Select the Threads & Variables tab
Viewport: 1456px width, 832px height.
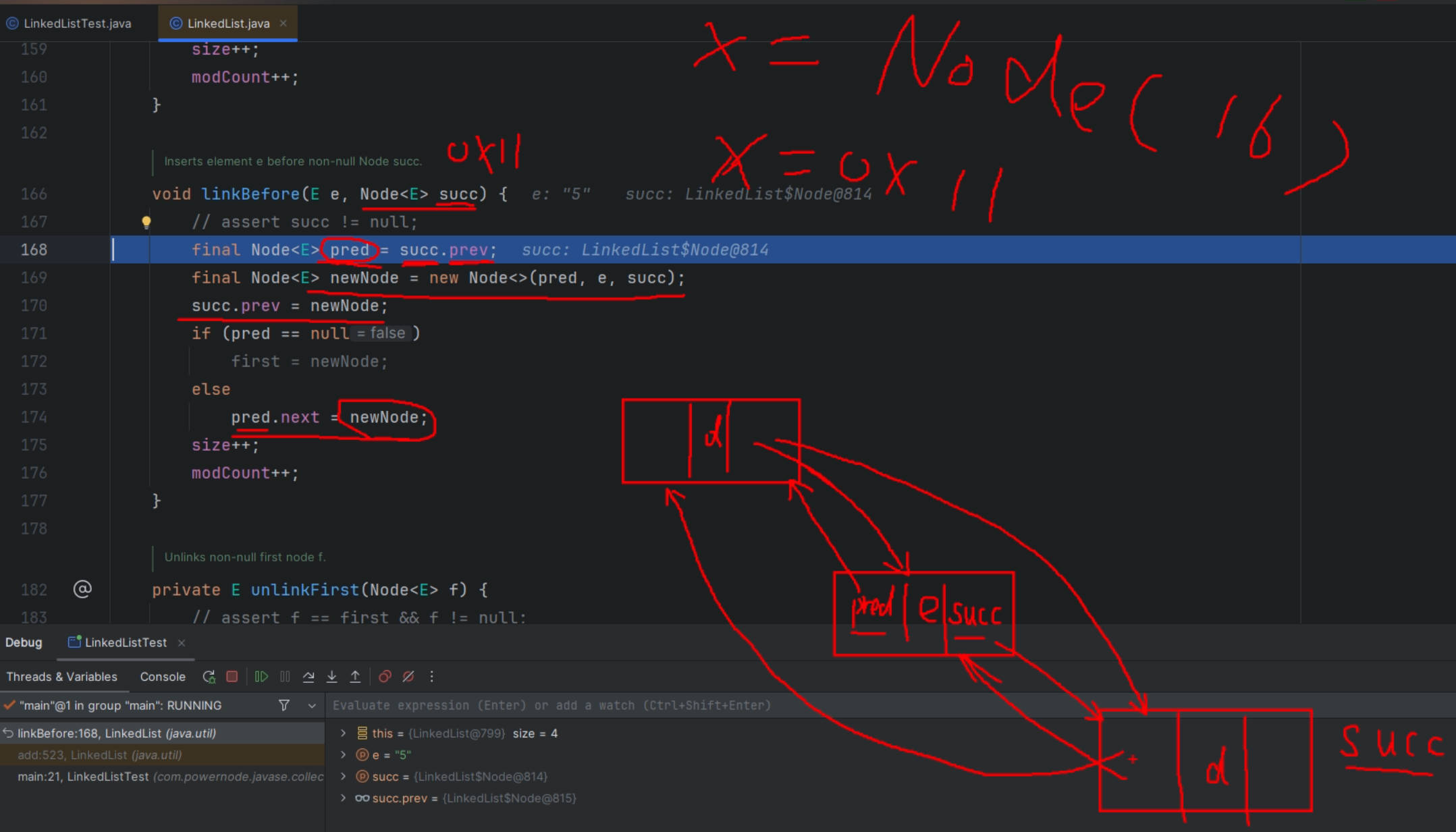pos(61,676)
